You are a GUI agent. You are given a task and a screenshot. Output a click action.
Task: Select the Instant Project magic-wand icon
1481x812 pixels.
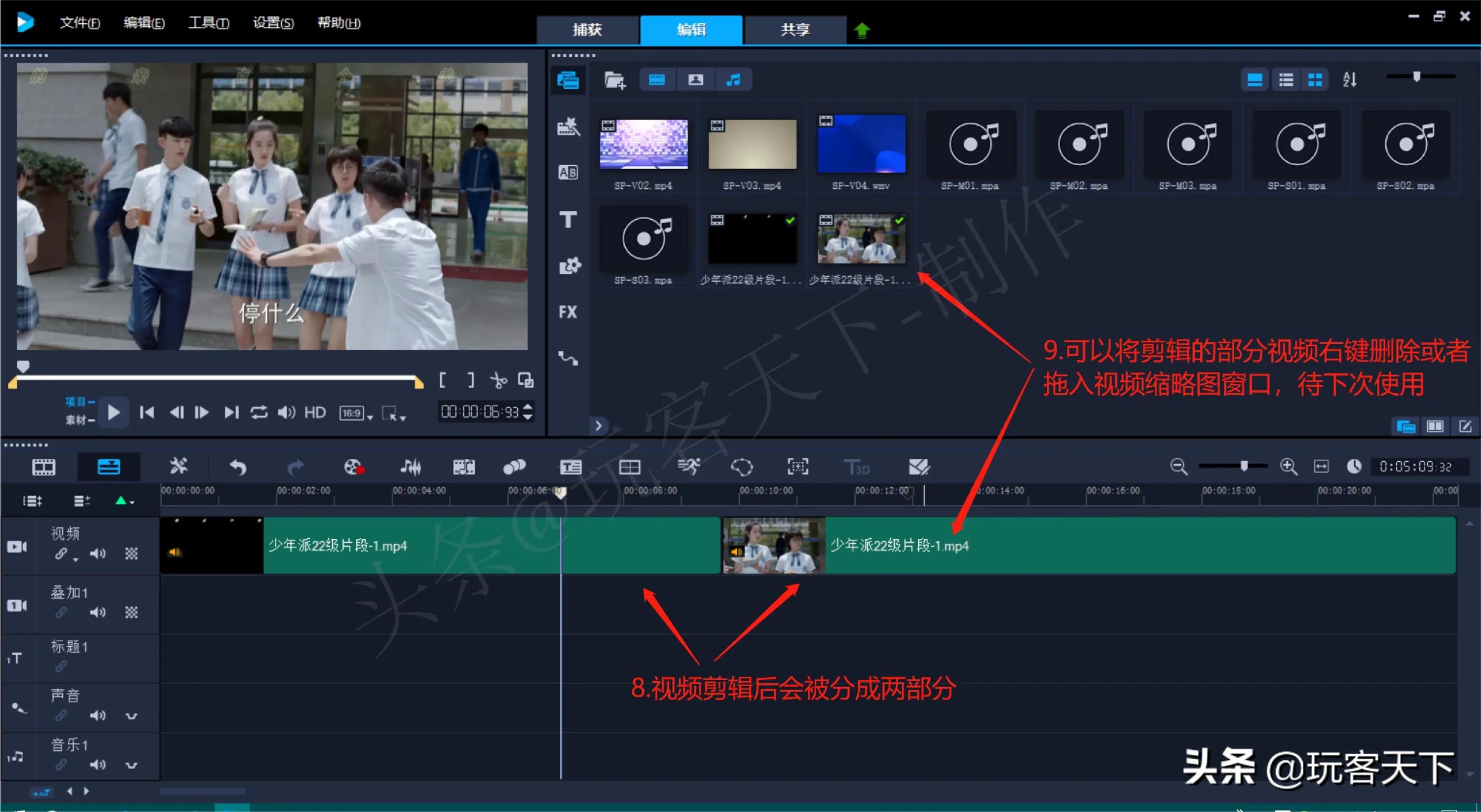pos(568,126)
